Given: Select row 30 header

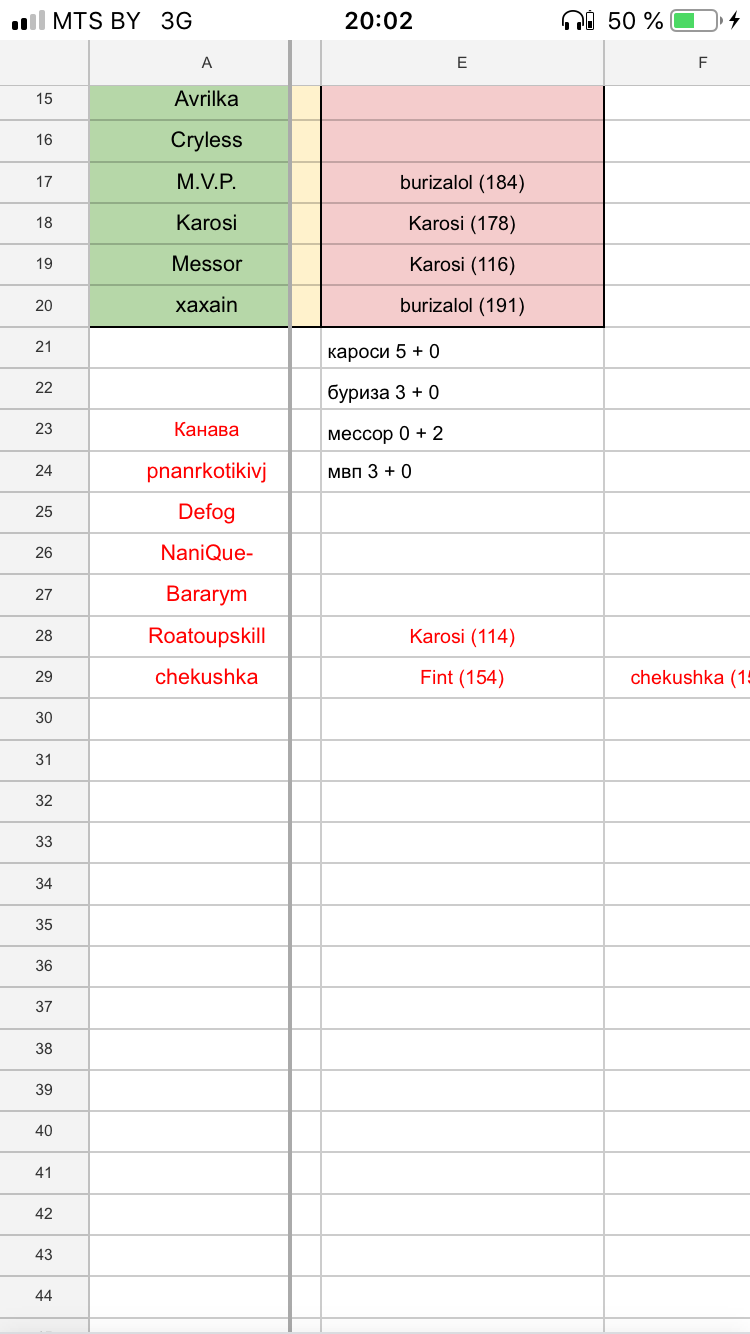Looking at the screenshot, I should (44, 717).
